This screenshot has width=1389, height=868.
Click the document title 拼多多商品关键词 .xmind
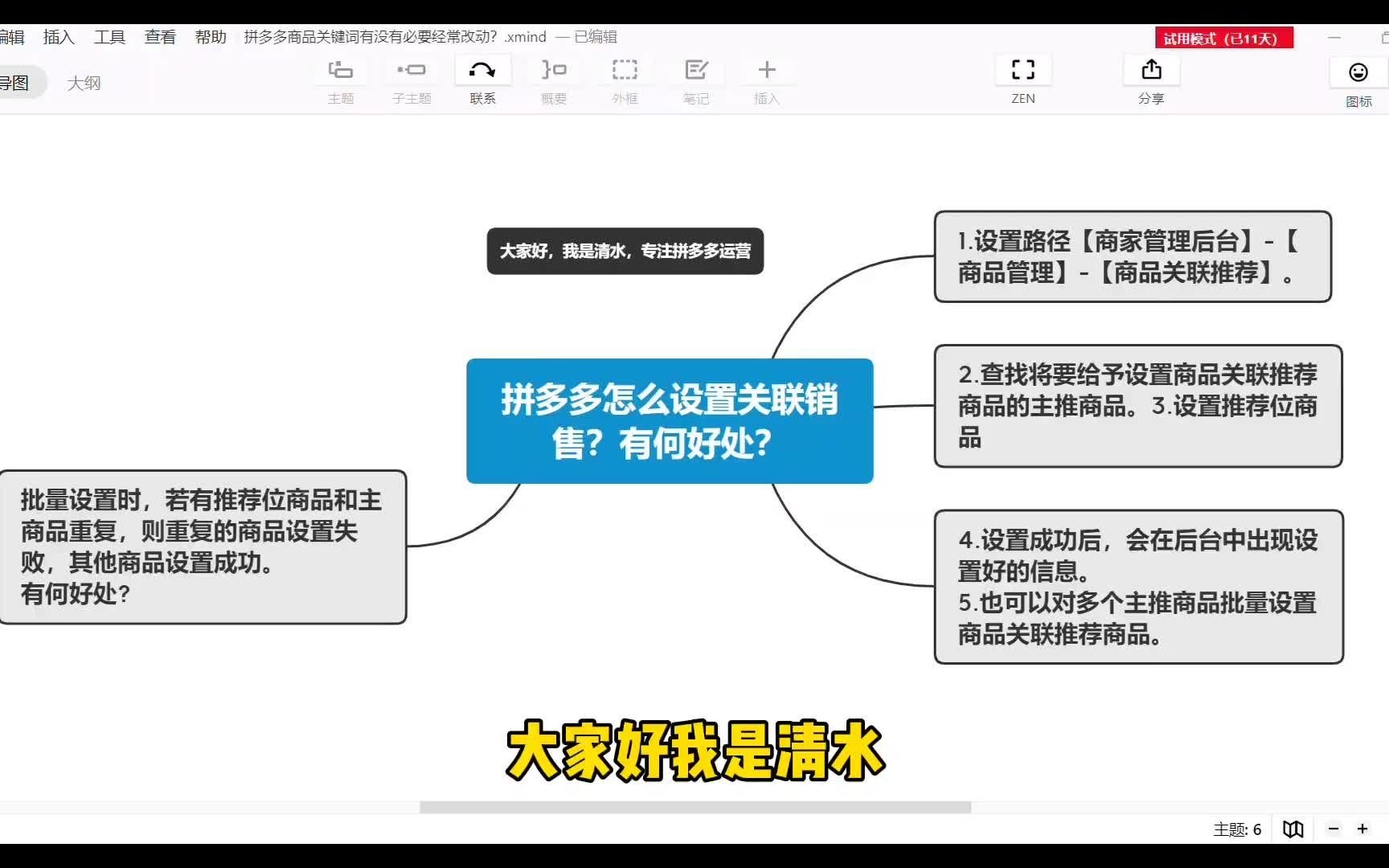[395, 37]
